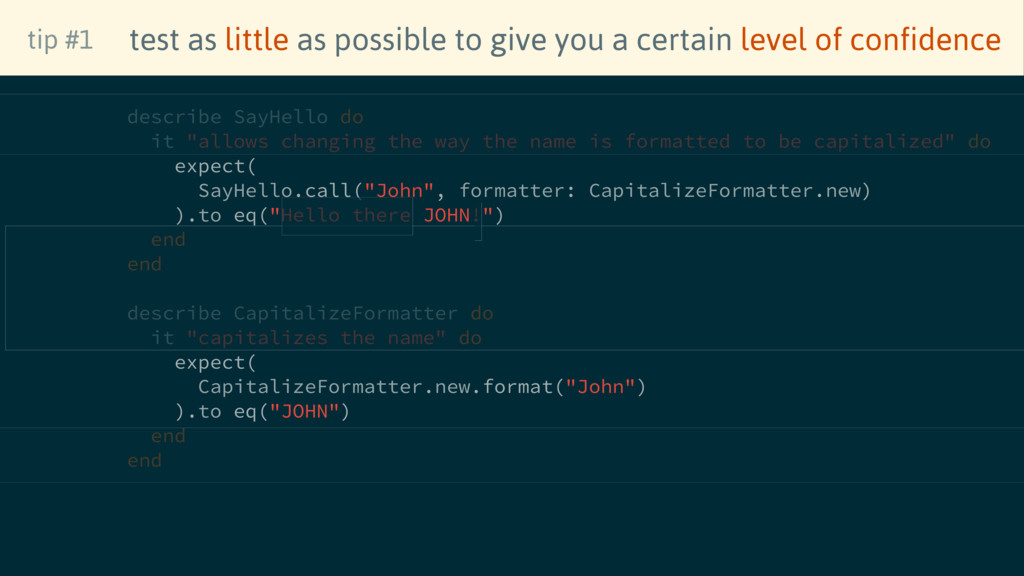The width and height of the screenshot is (1024, 576).
Task: Click "John" string inside the format call
Action: [x=600, y=387]
